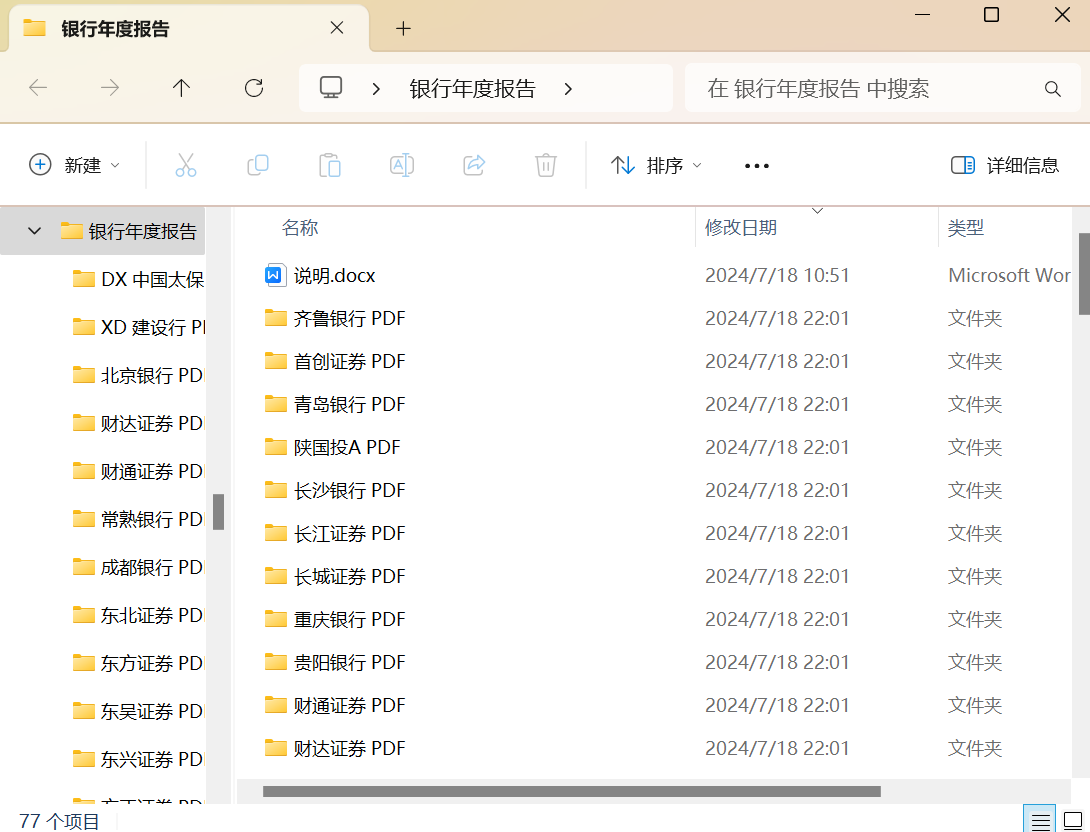Click the date 2024/7/18 10:51

coord(777,276)
